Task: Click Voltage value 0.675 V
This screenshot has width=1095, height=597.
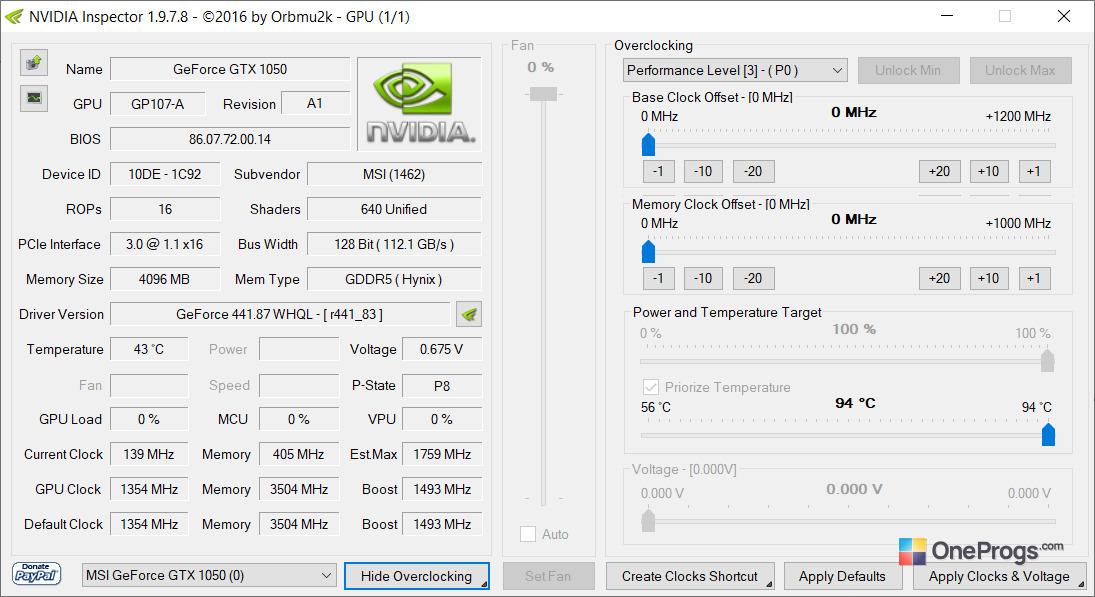Action: pyautogui.click(x=442, y=349)
